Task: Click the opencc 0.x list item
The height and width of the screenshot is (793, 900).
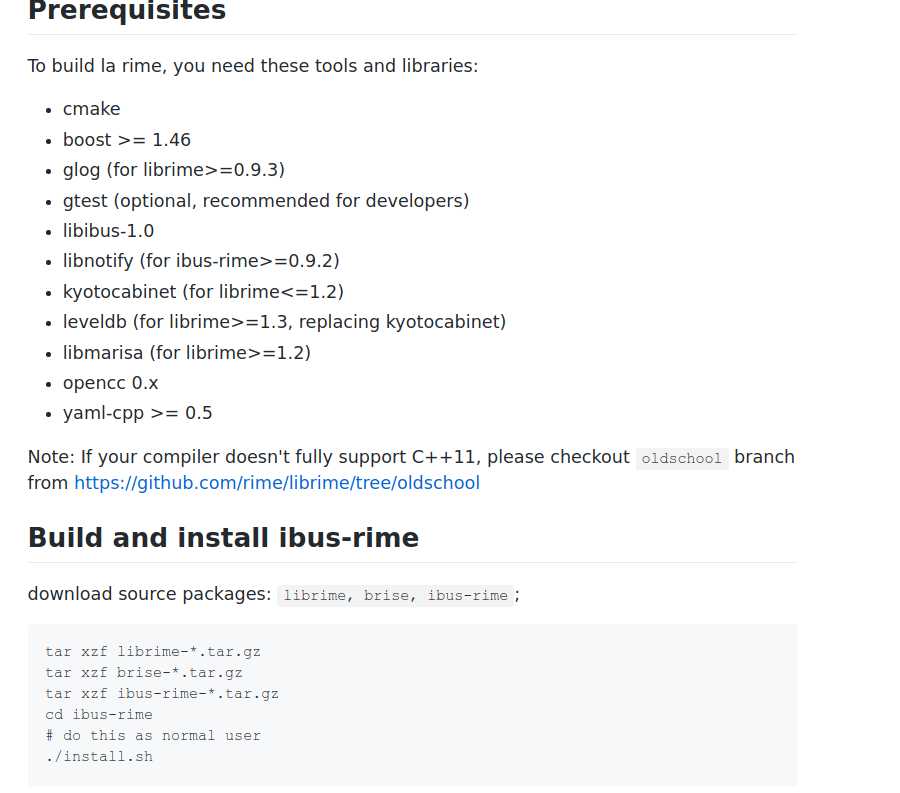Action: pos(110,383)
